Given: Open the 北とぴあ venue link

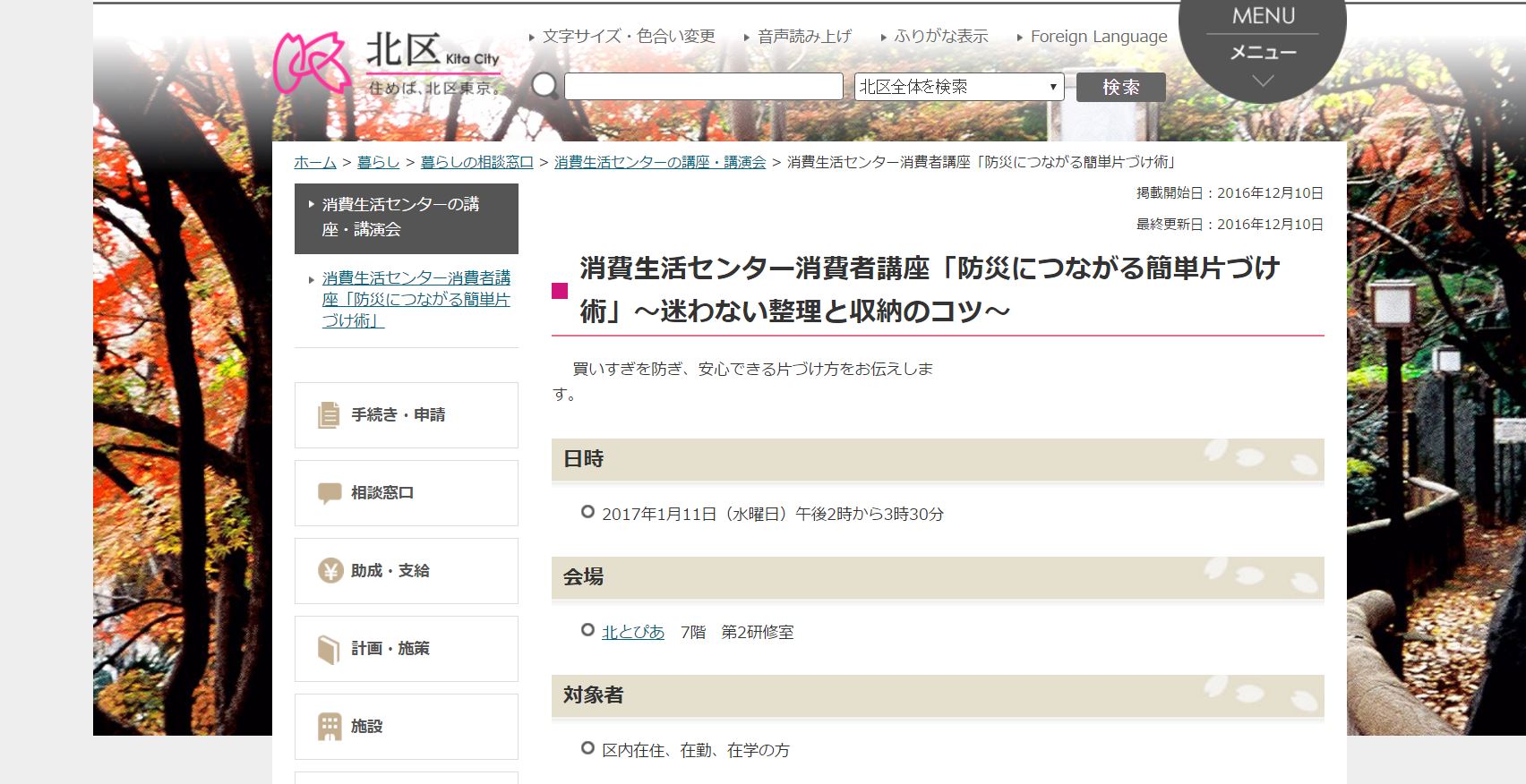Looking at the screenshot, I should [632, 633].
